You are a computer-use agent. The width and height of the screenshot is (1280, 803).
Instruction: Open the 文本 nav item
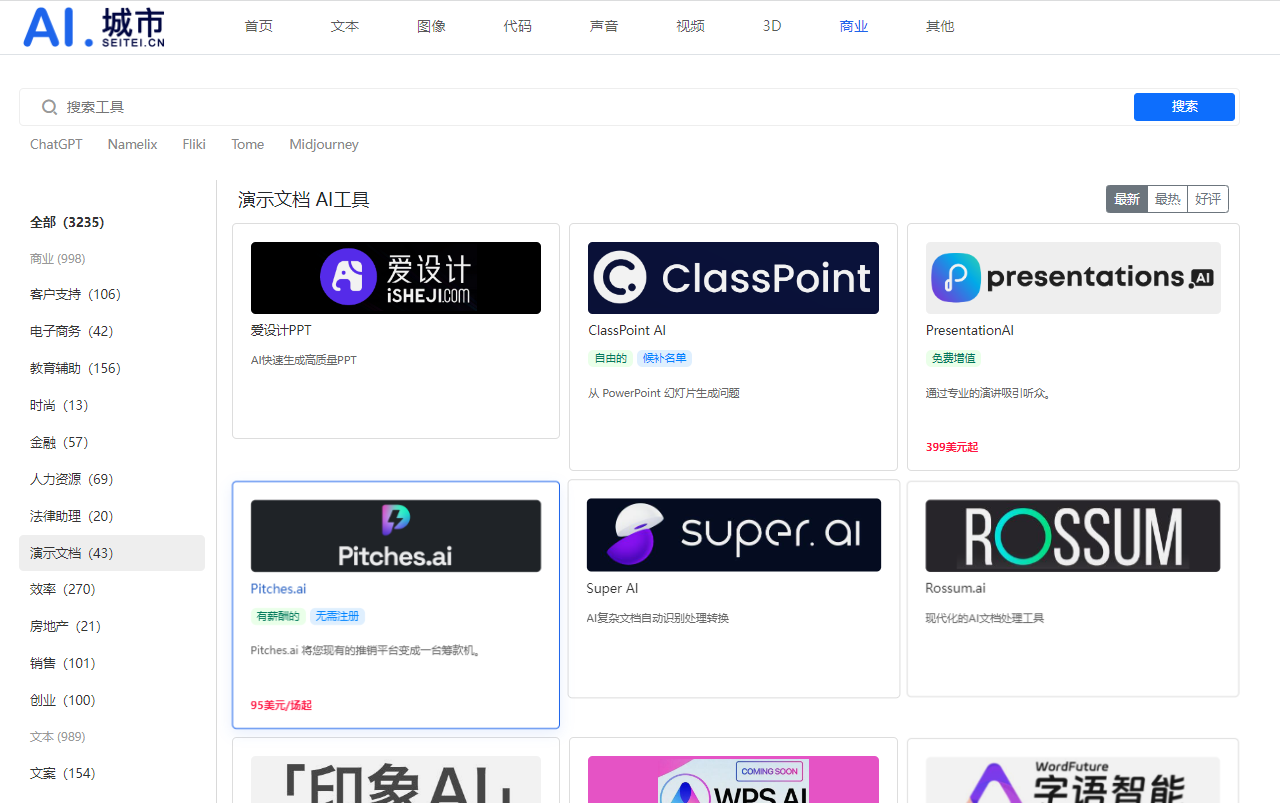[x=345, y=26]
